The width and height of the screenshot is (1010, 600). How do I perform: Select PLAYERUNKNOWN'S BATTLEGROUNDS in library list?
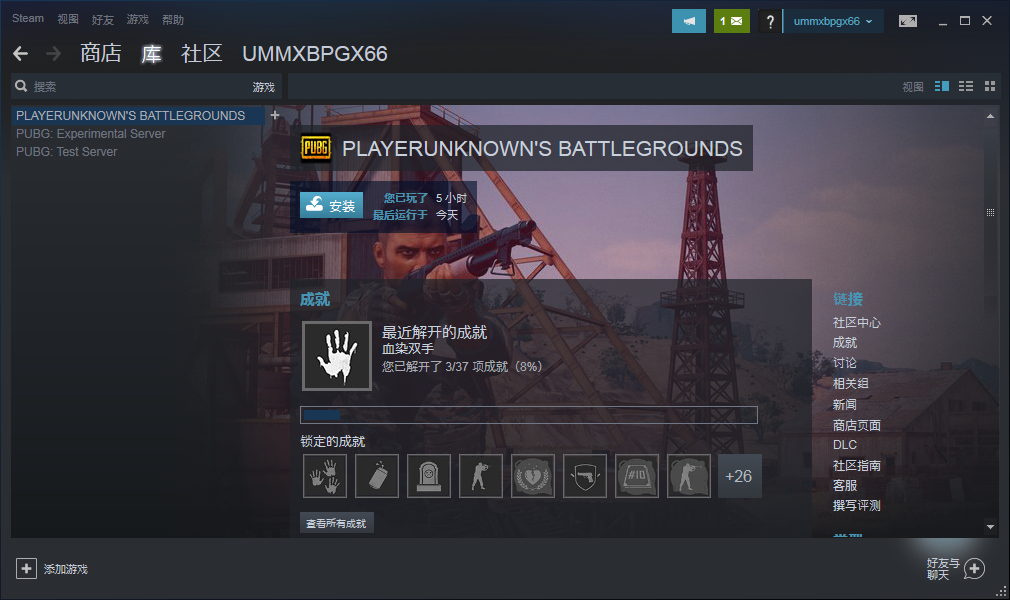tap(138, 115)
